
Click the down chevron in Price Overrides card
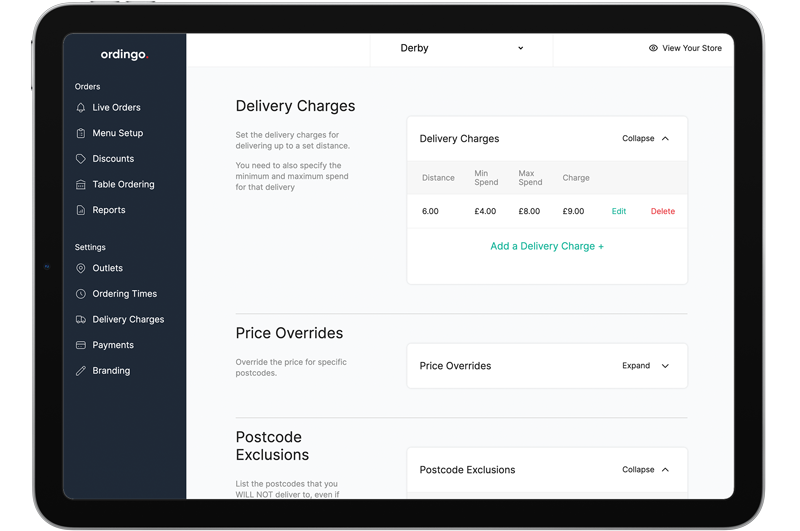(665, 366)
